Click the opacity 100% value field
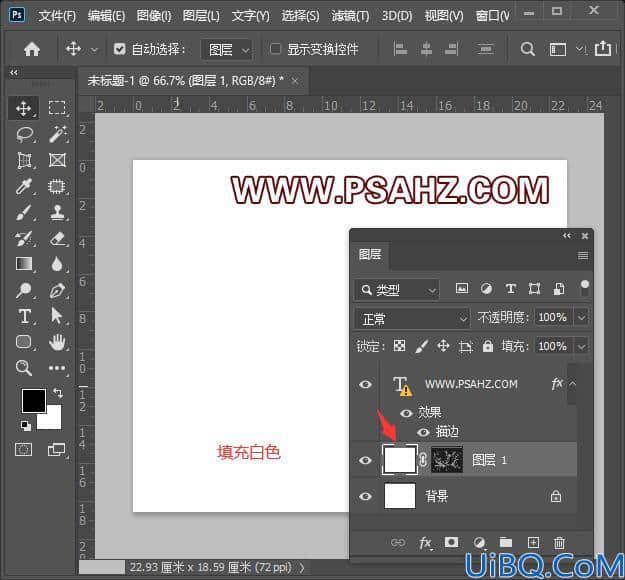Image resolution: width=625 pixels, height=580 pixels. pyautogui.click(x=553, y=318)
